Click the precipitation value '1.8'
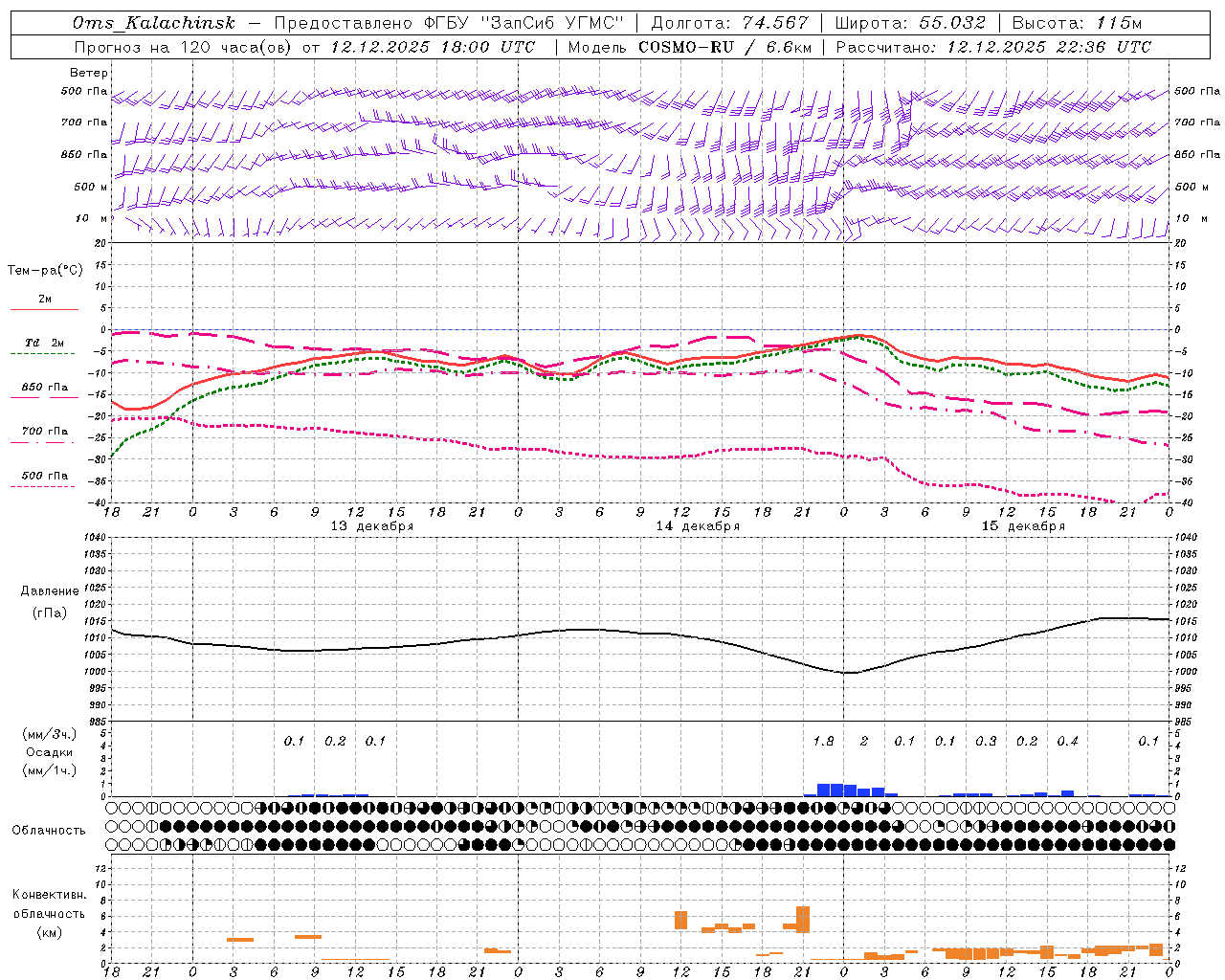Screen dimensions: 1225x980 tap(823, 742)
